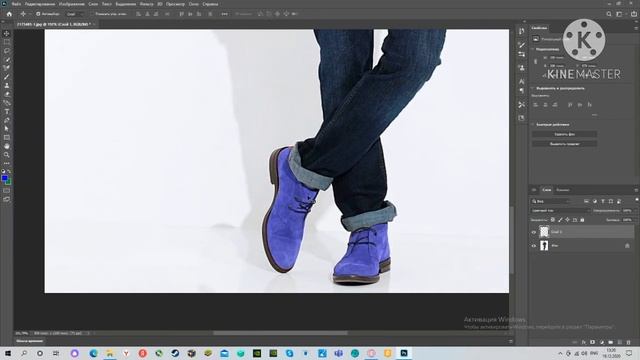This screenshot has width=640, height=360.
Task: Open the Properties panel menu icon
Action: pos(636,28)
